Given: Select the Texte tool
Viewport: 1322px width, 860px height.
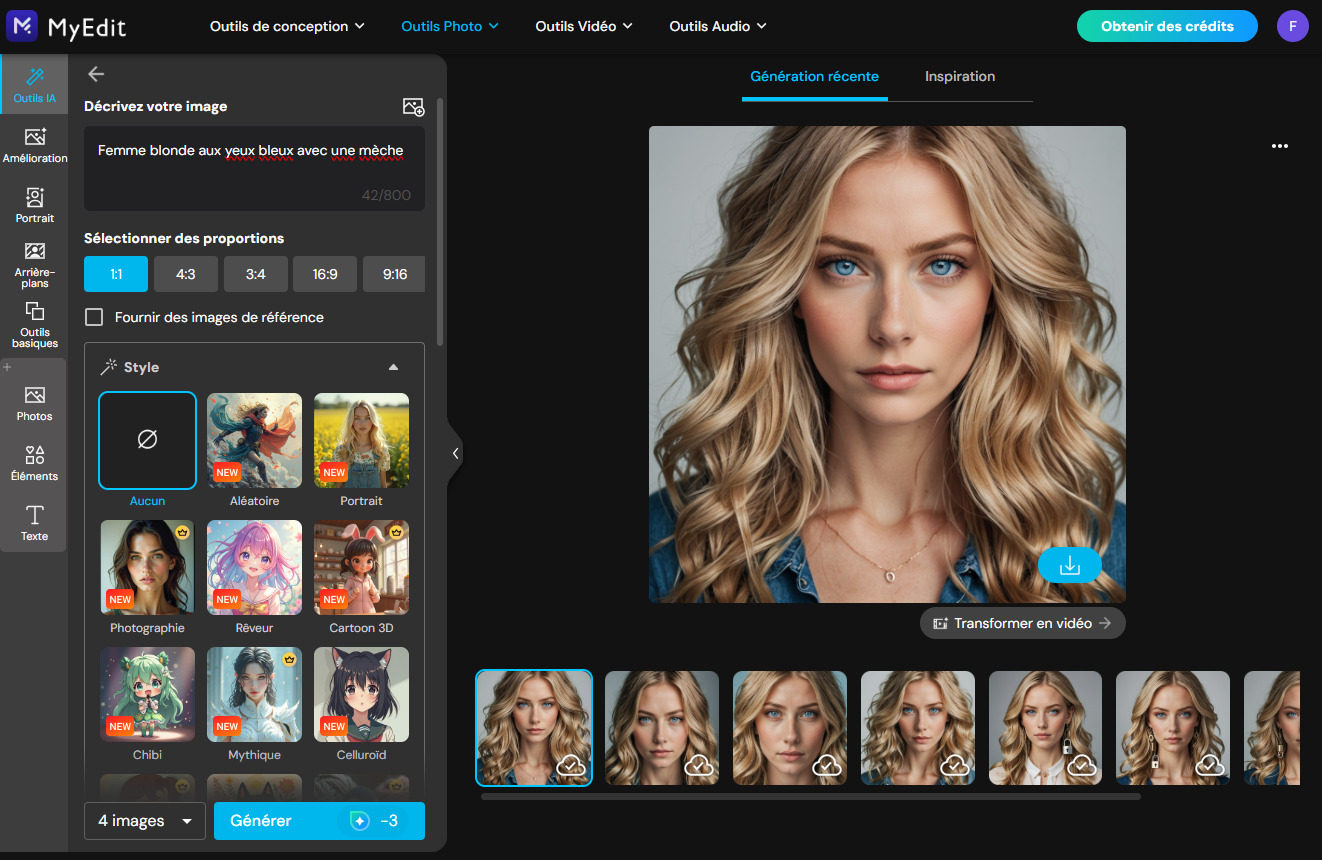Looking at the screenshot, I should tap(35, 523).
